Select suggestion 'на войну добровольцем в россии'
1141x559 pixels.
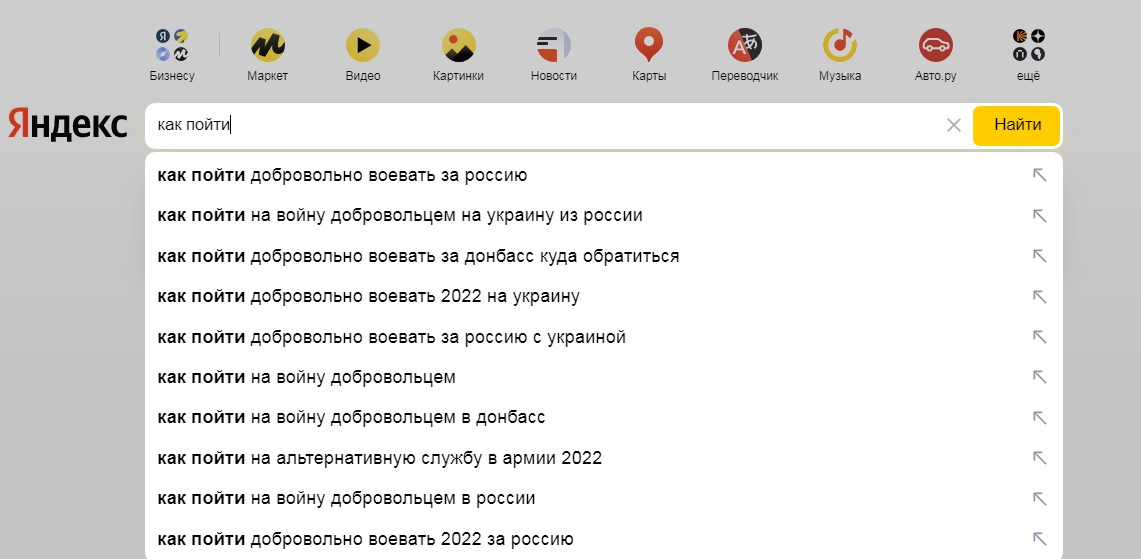[603, 499]
